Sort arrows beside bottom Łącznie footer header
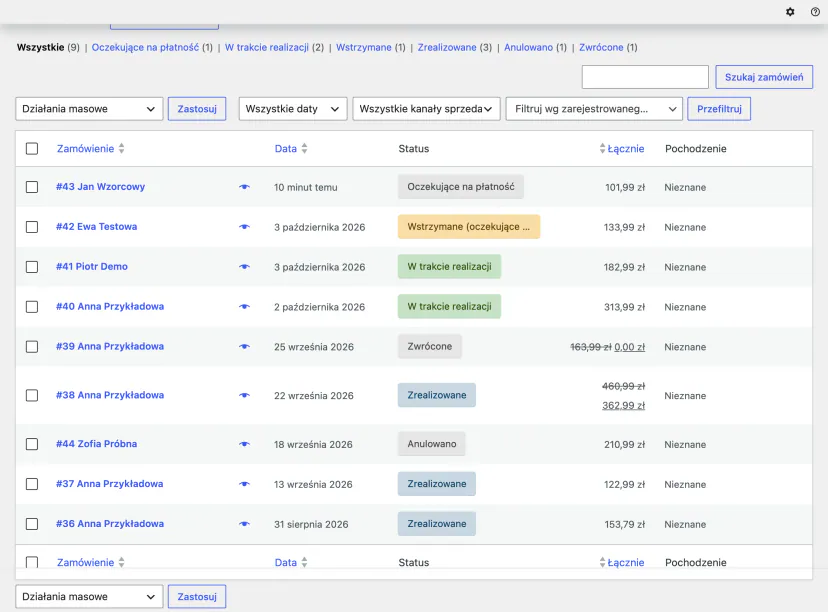The height and width of the screenshot is (612, 828). pyautogui.click(x=602, y=562)
